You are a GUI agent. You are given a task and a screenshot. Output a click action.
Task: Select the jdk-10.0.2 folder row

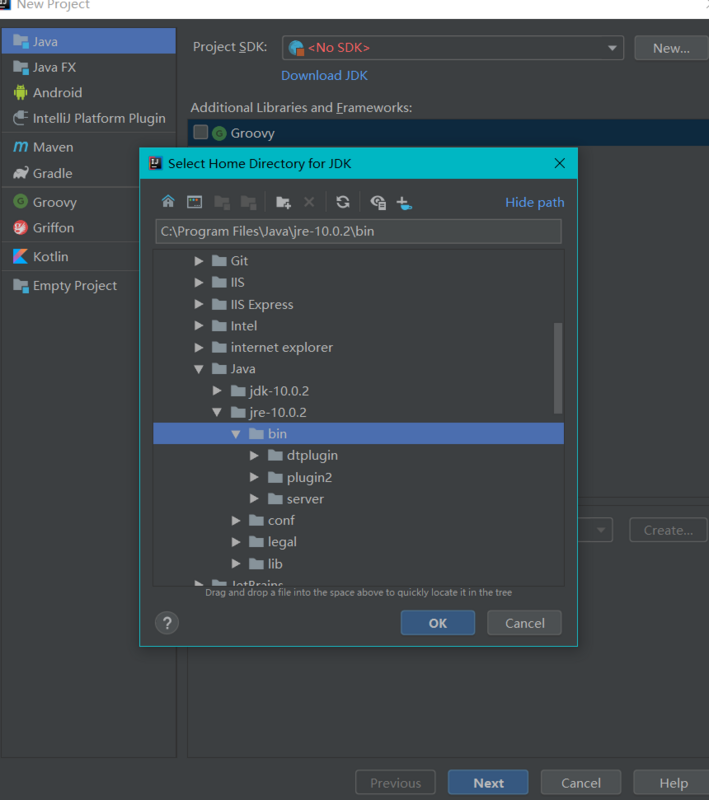click(x=358, y=391)
